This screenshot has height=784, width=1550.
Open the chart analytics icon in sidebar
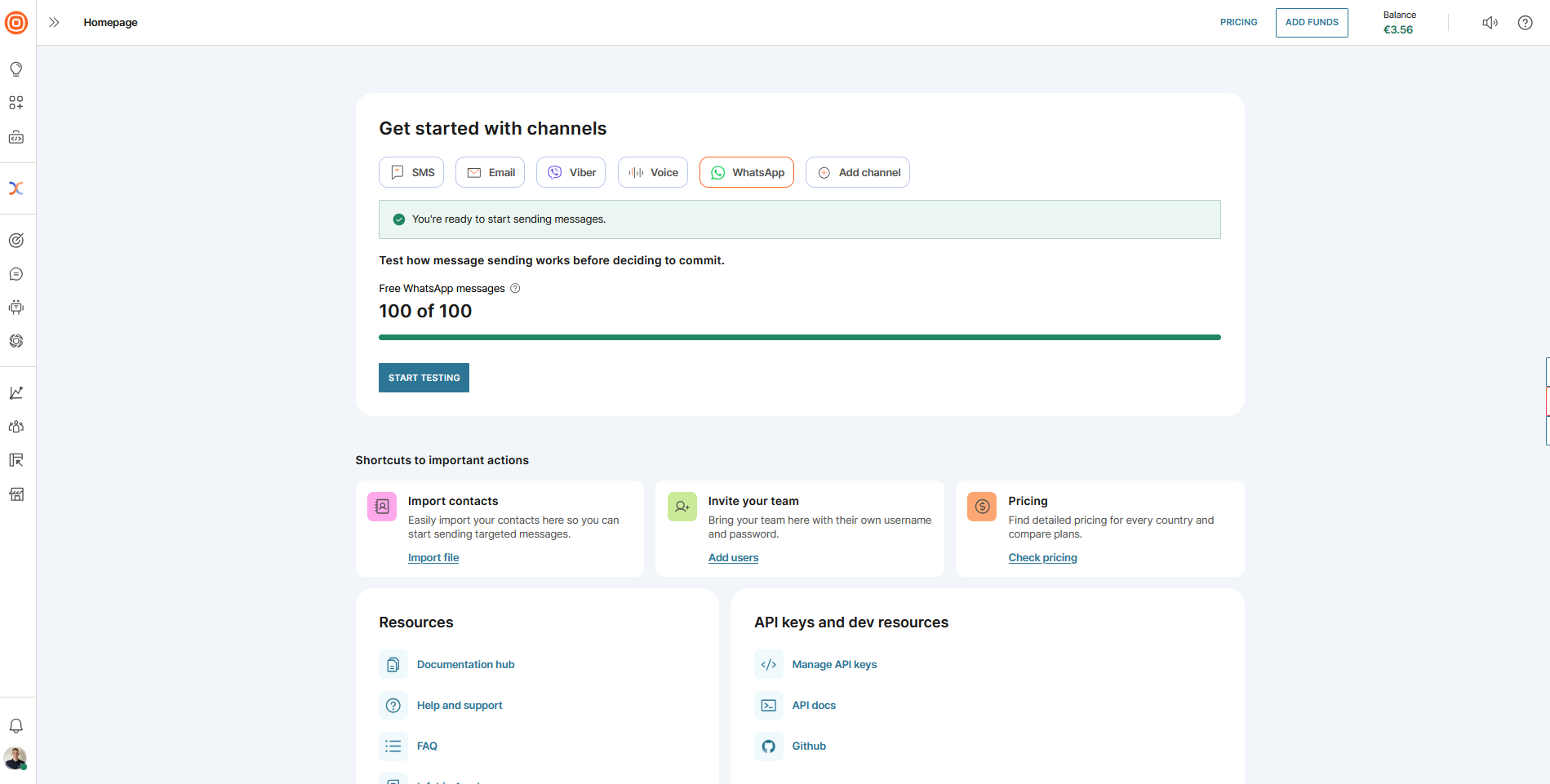click(x=16, y=393)
